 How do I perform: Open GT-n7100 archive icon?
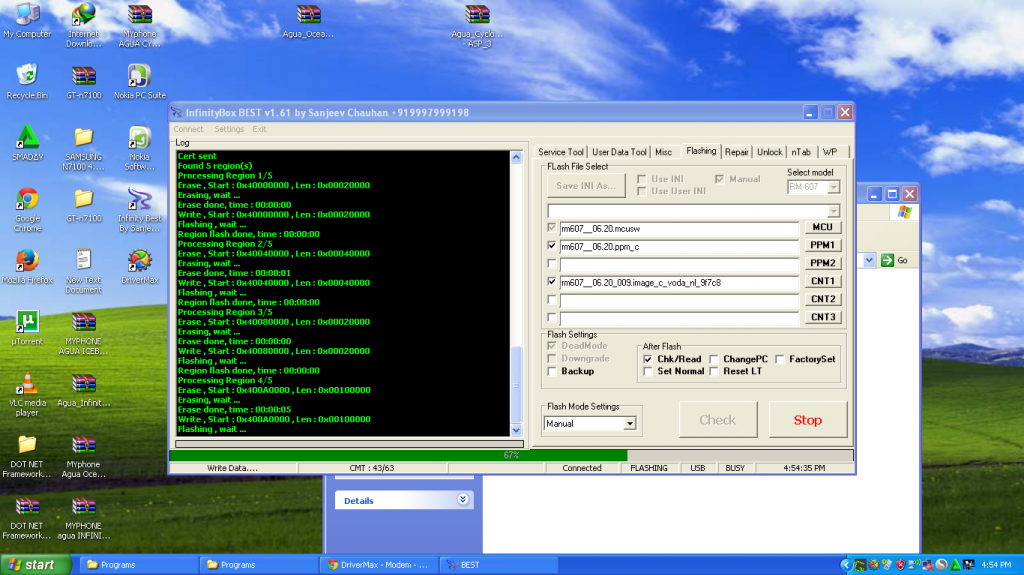pos(84,81)
